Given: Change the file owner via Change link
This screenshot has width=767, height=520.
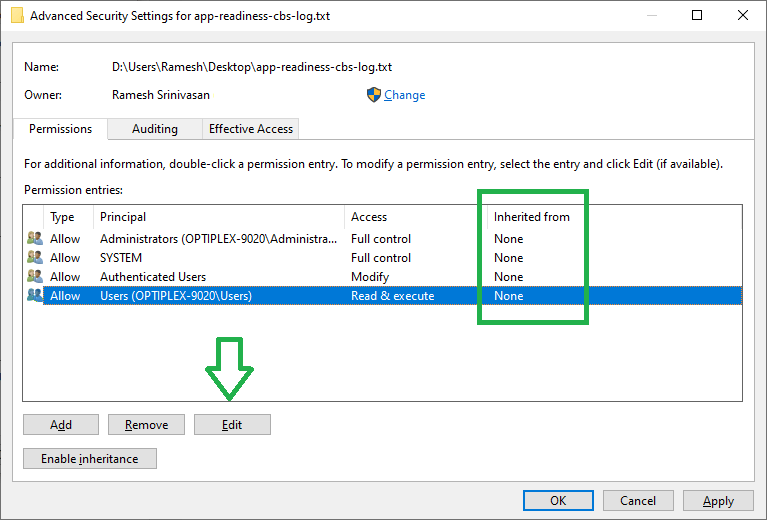Looking at the screenshot, I should 405,95.
